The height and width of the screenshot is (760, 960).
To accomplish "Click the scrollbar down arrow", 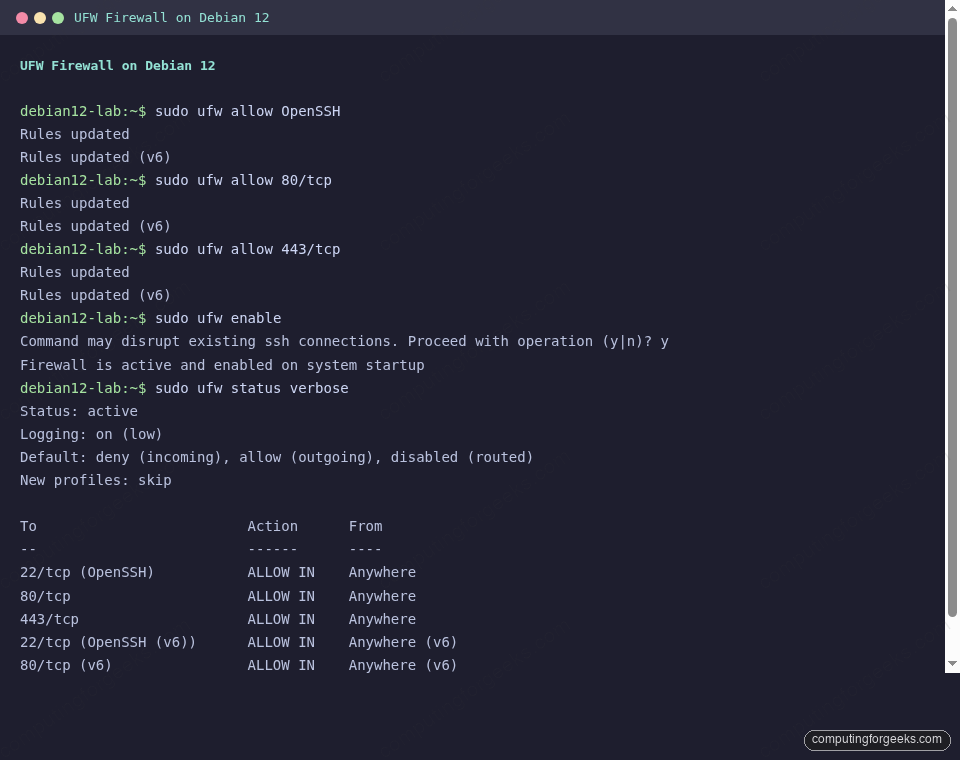I will (952, 662).
